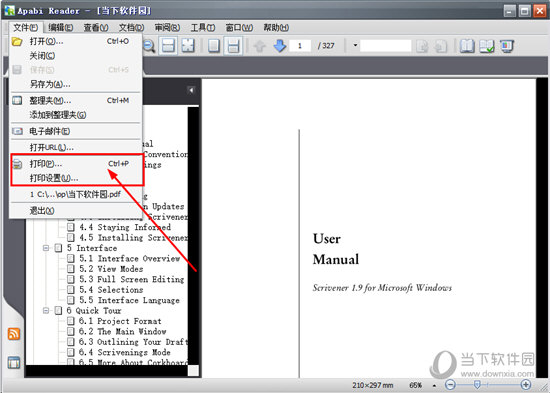Click the window layout sidebar icon

[x=14, y=362]
